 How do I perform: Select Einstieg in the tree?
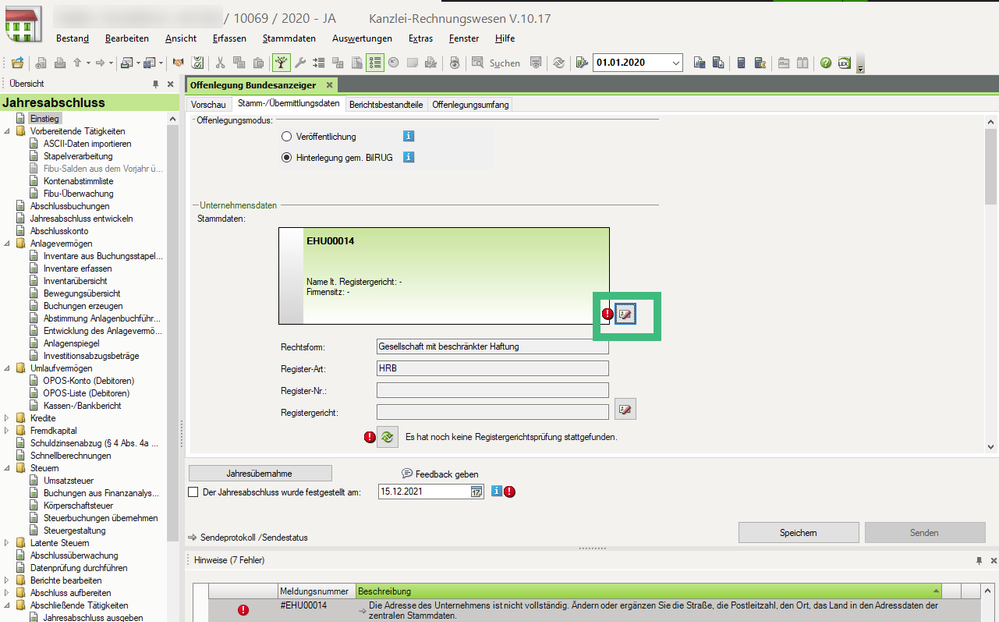tap(44, 119)
